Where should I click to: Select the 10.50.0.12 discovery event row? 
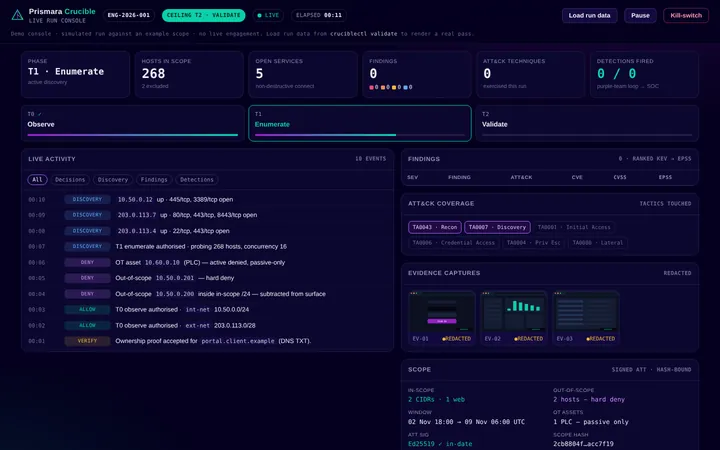pos(208,199)
